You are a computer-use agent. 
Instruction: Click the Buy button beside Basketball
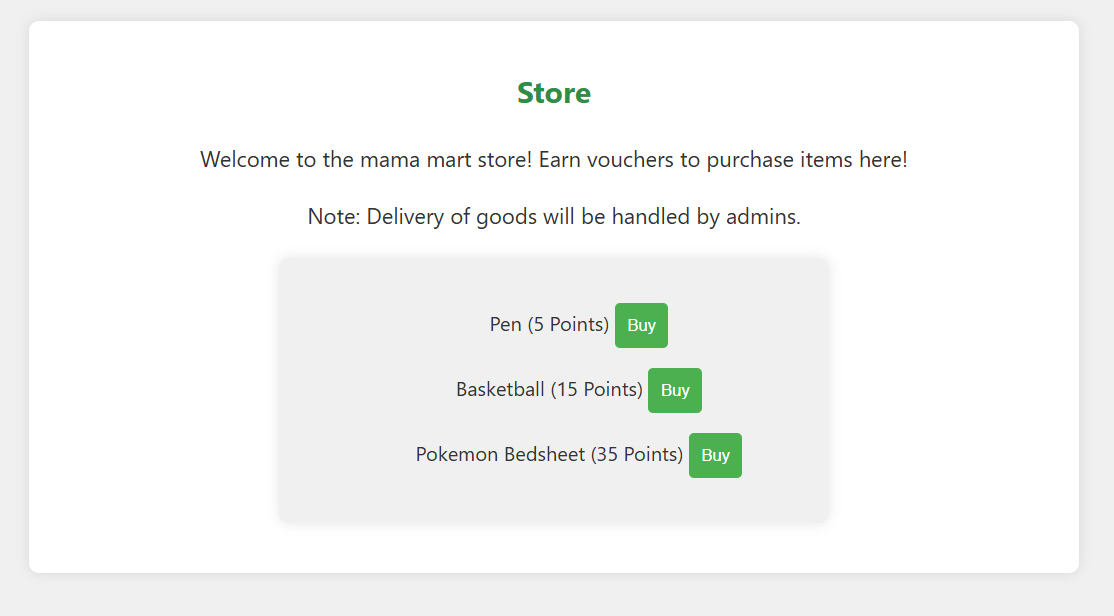pyautogui.click(x=675, y=390)
